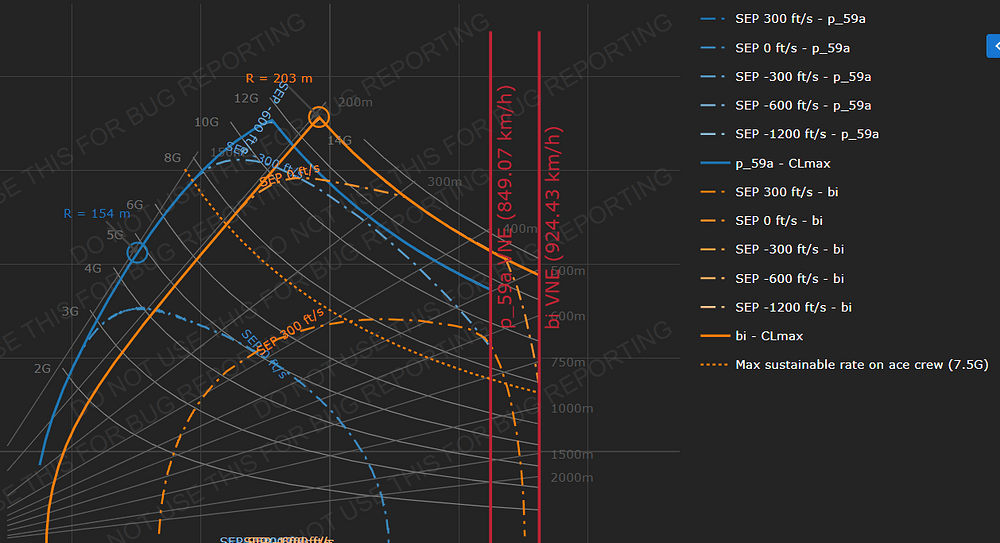
Task: Hide SEP -300 ft/s - p_59a trace
Action: pos(786,77)
